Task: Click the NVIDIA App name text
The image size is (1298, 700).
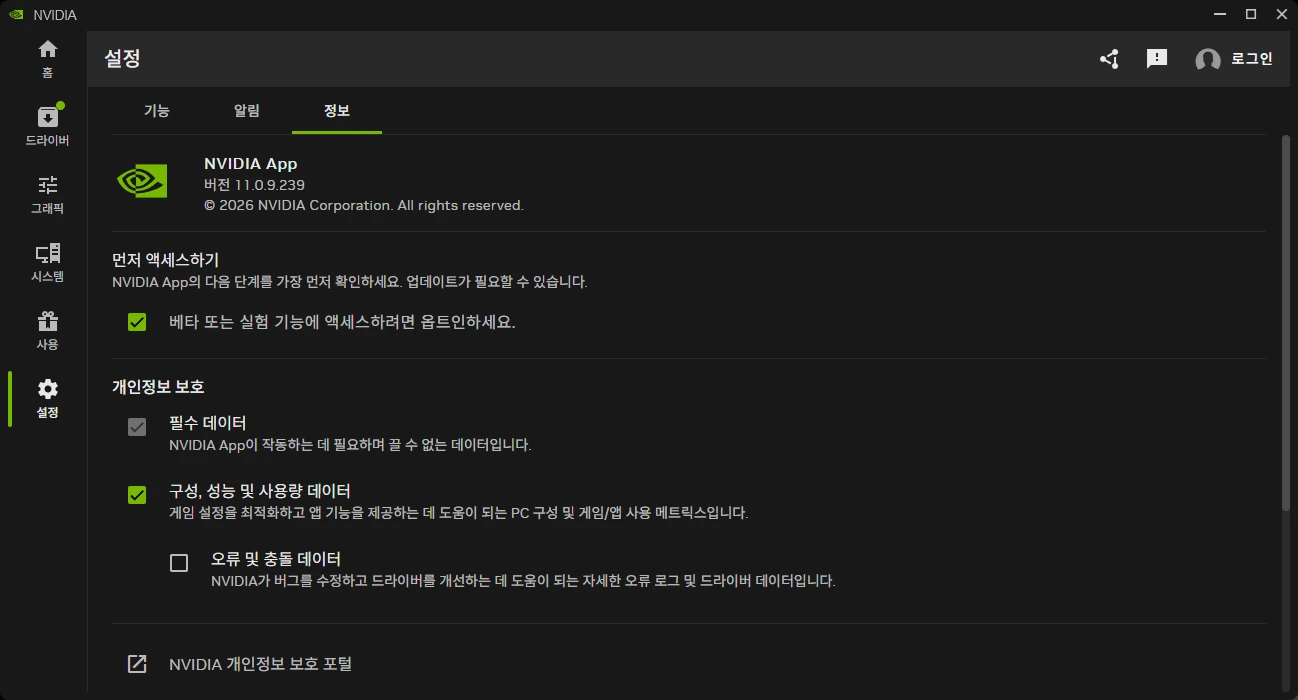Action: (250, 164)
